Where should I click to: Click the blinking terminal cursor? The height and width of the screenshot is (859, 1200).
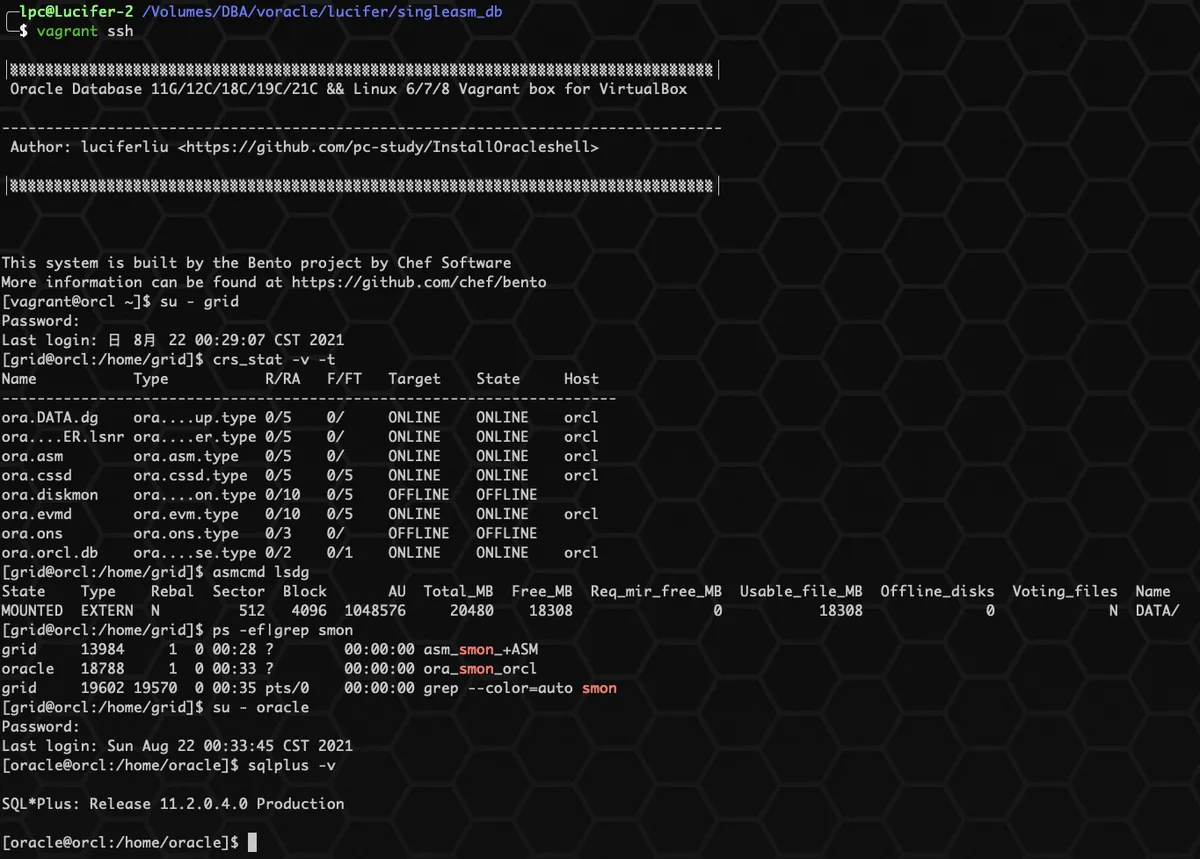click(253, 841)
